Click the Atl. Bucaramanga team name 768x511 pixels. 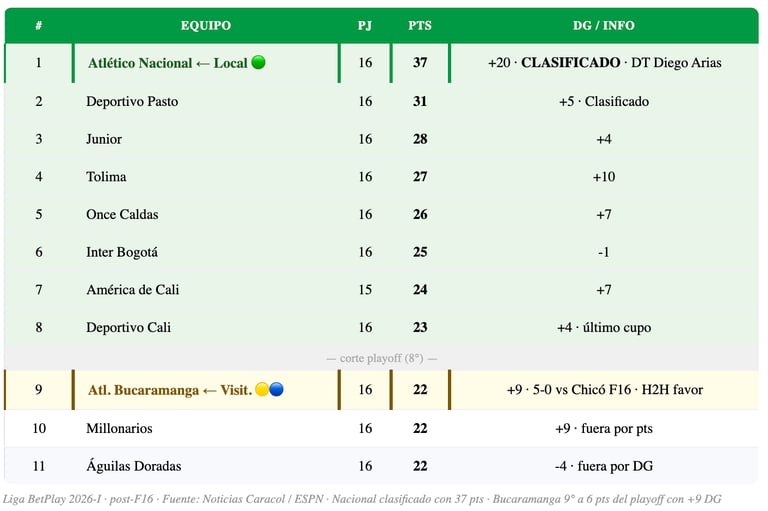pyautogui.click(x=143, y=390)
